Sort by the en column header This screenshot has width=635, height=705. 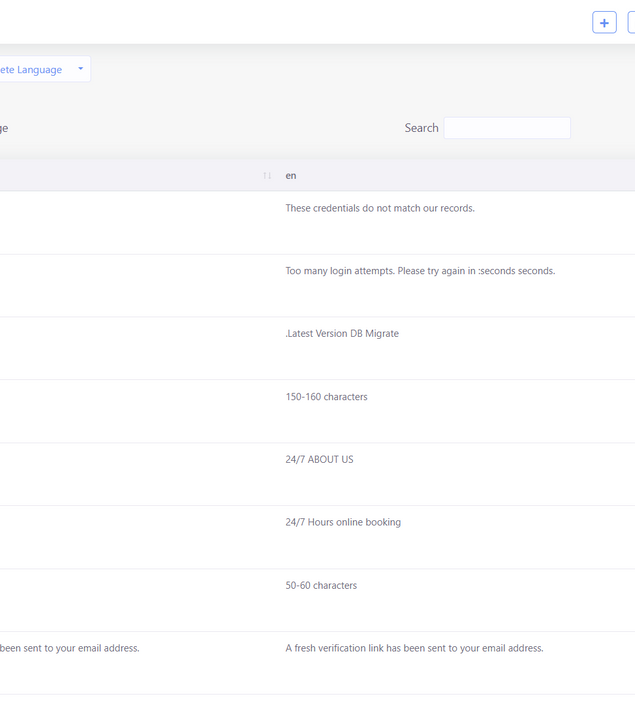(291, 176)
